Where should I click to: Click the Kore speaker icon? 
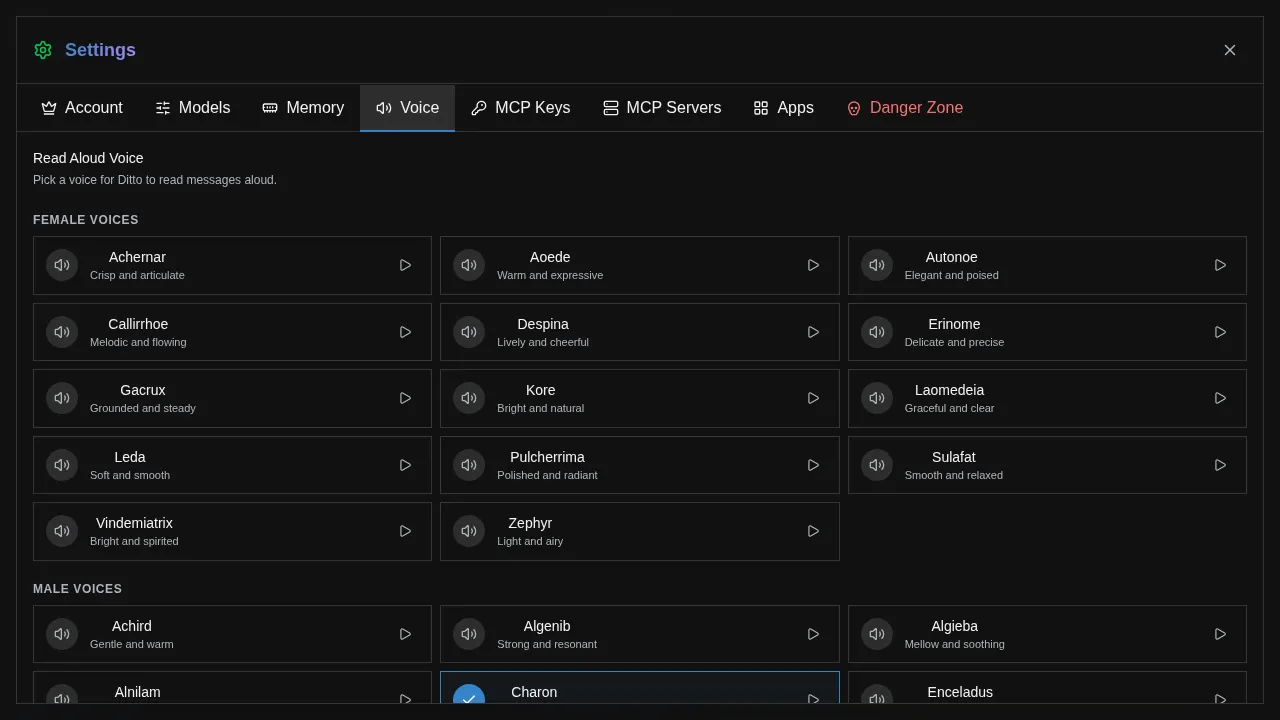[469, 398]
